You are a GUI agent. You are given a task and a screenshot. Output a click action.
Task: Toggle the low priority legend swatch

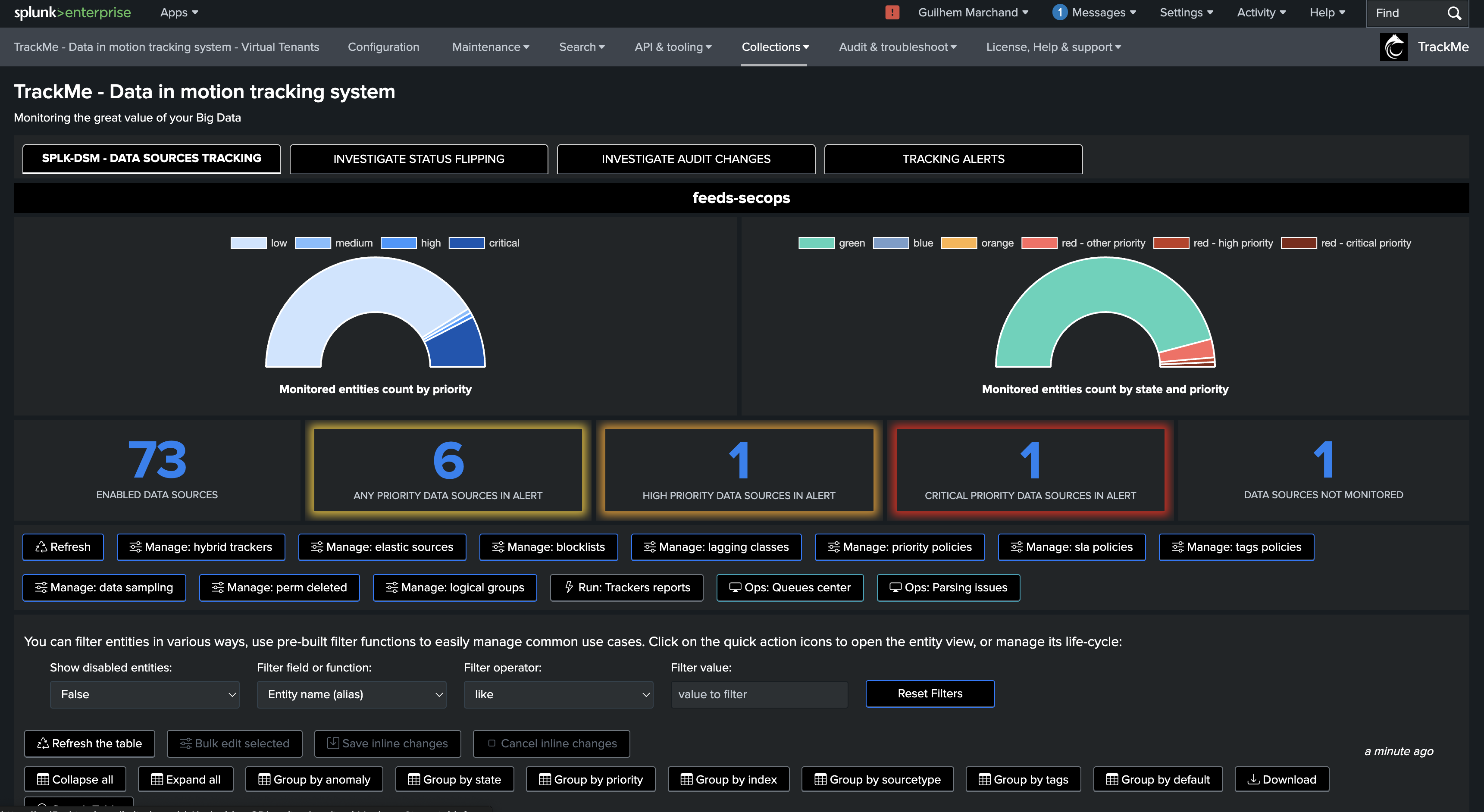pos(248,243)
